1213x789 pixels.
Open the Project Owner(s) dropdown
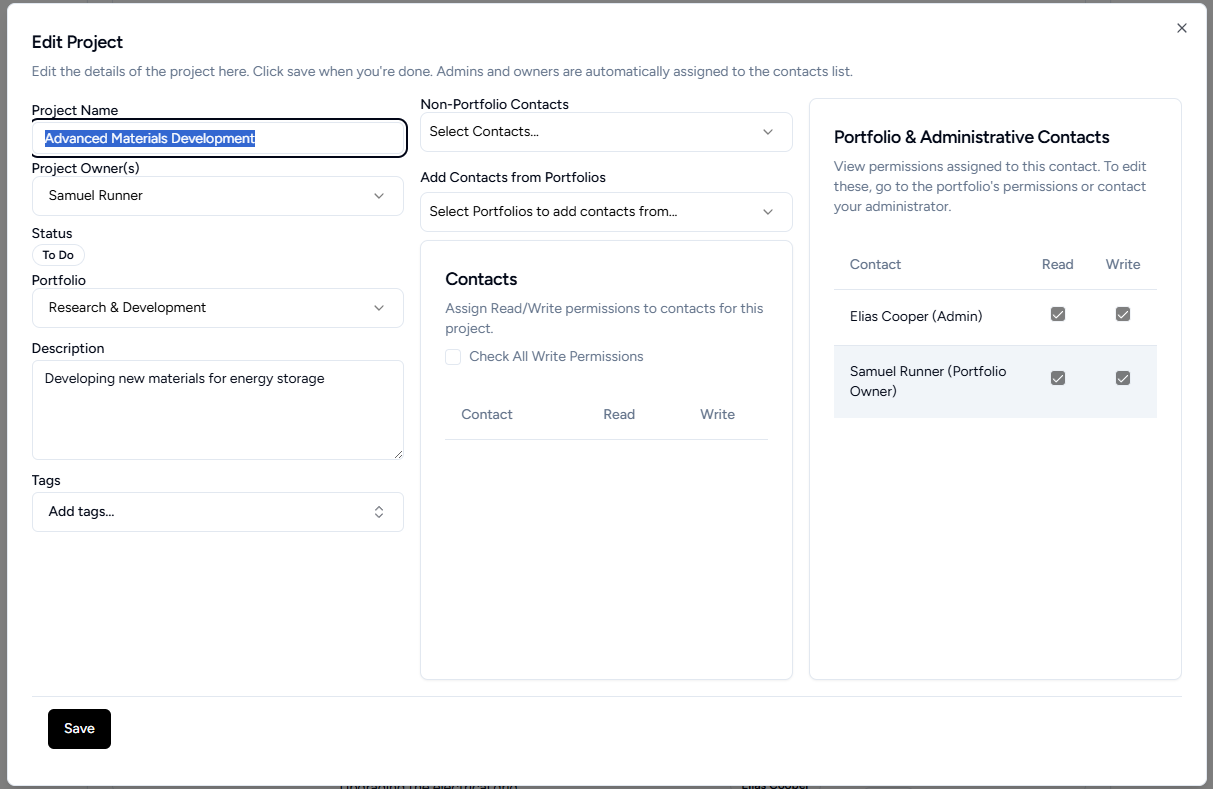pyautogui.click(x=217, y=196)
